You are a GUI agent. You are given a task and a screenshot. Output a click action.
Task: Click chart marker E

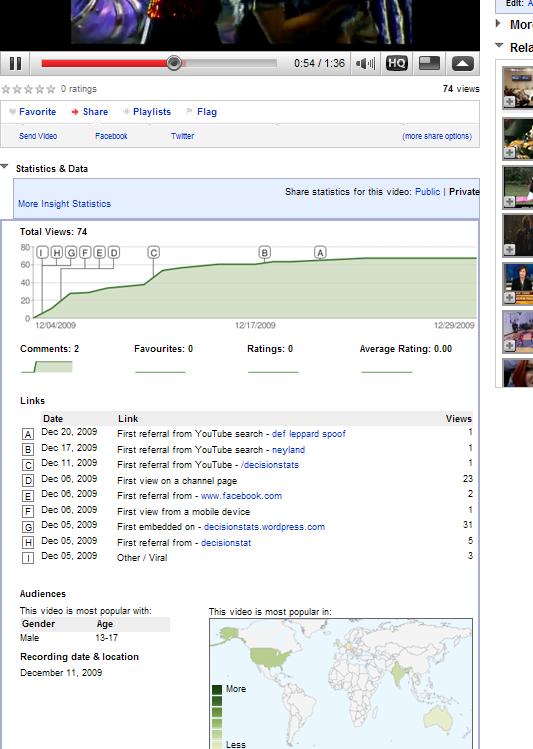99,253
